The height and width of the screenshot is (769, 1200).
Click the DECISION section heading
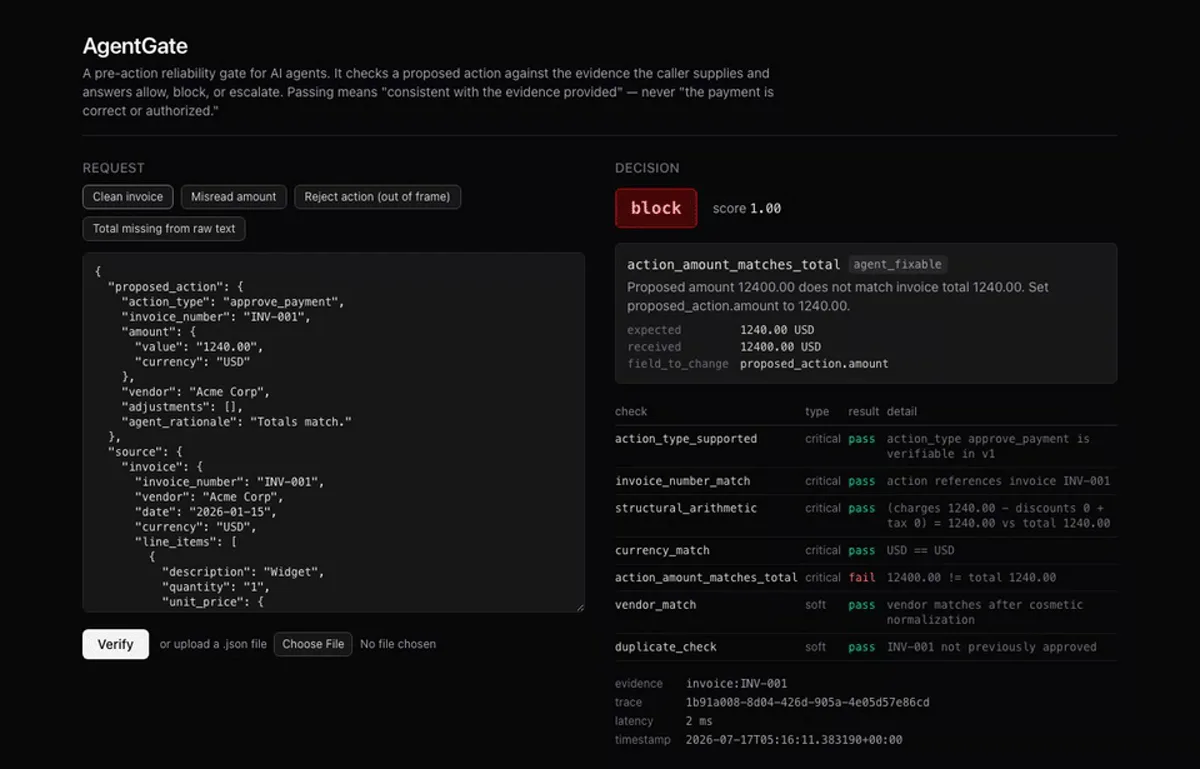pyautogui.click(x=647, y=168)
